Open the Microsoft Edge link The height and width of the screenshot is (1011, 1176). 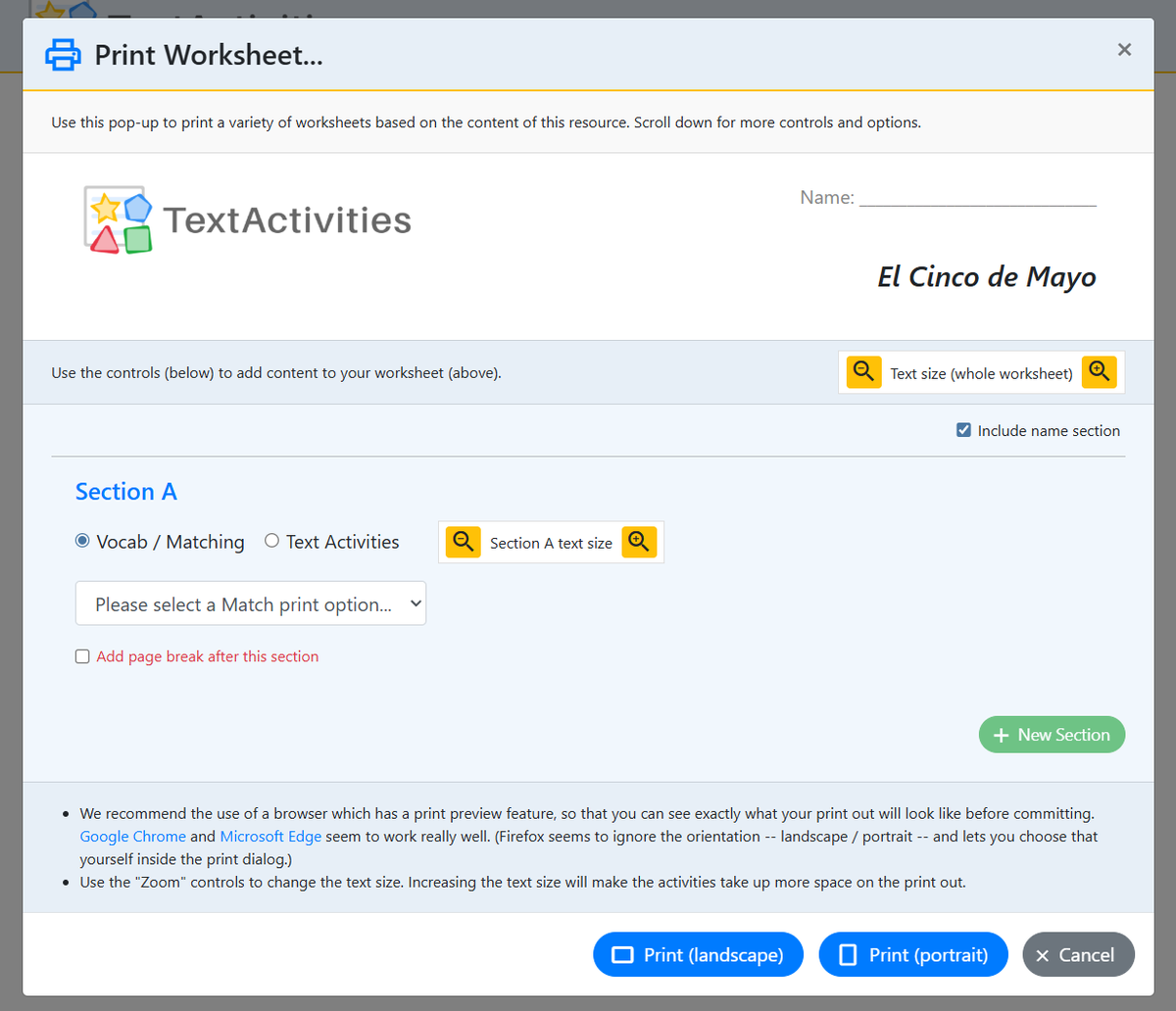click(x=270, y=836)
